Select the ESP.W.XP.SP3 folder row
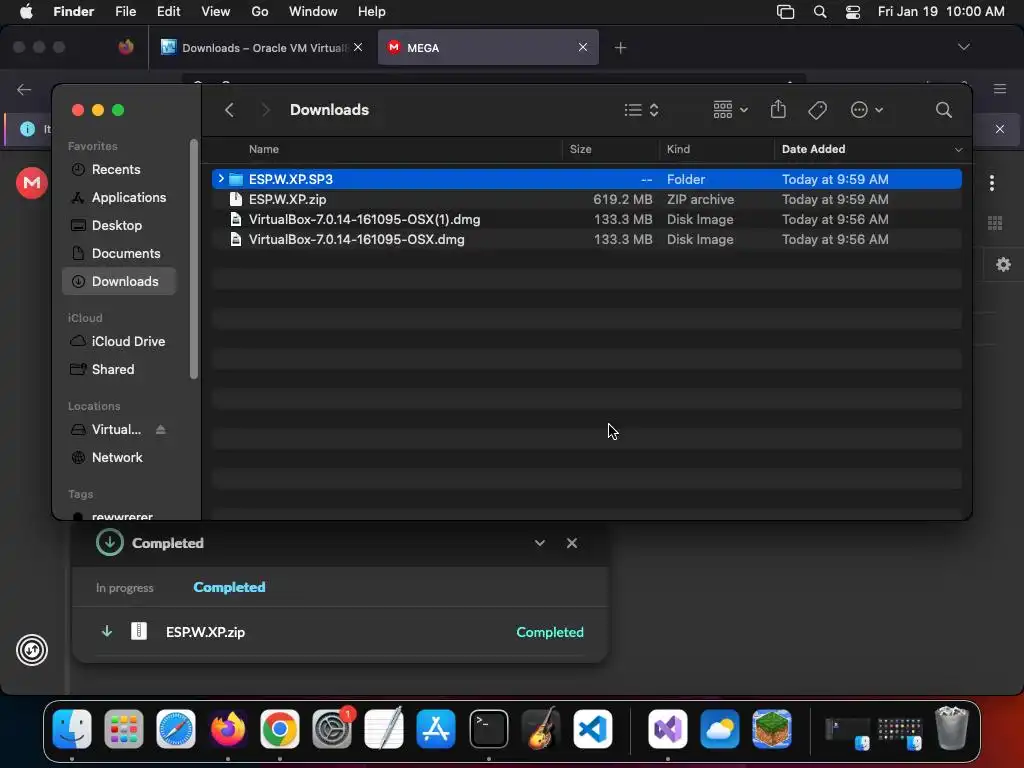The image size is (1024, 768). (586, 179)
